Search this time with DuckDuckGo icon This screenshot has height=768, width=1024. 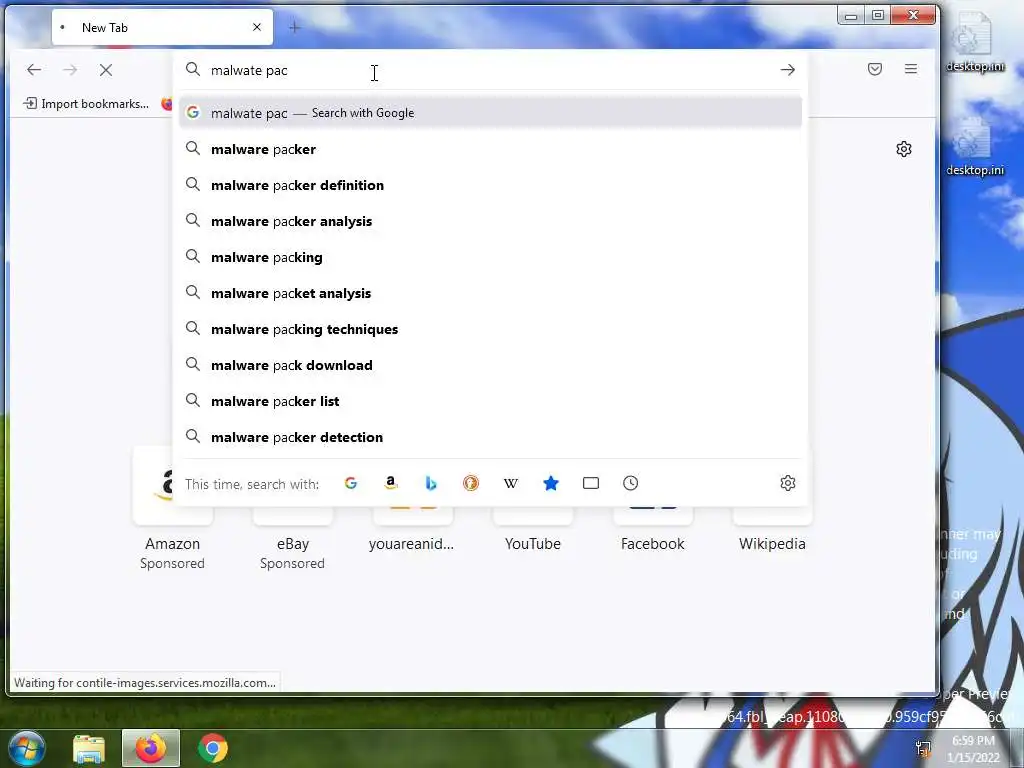click(x=471, y=483)
